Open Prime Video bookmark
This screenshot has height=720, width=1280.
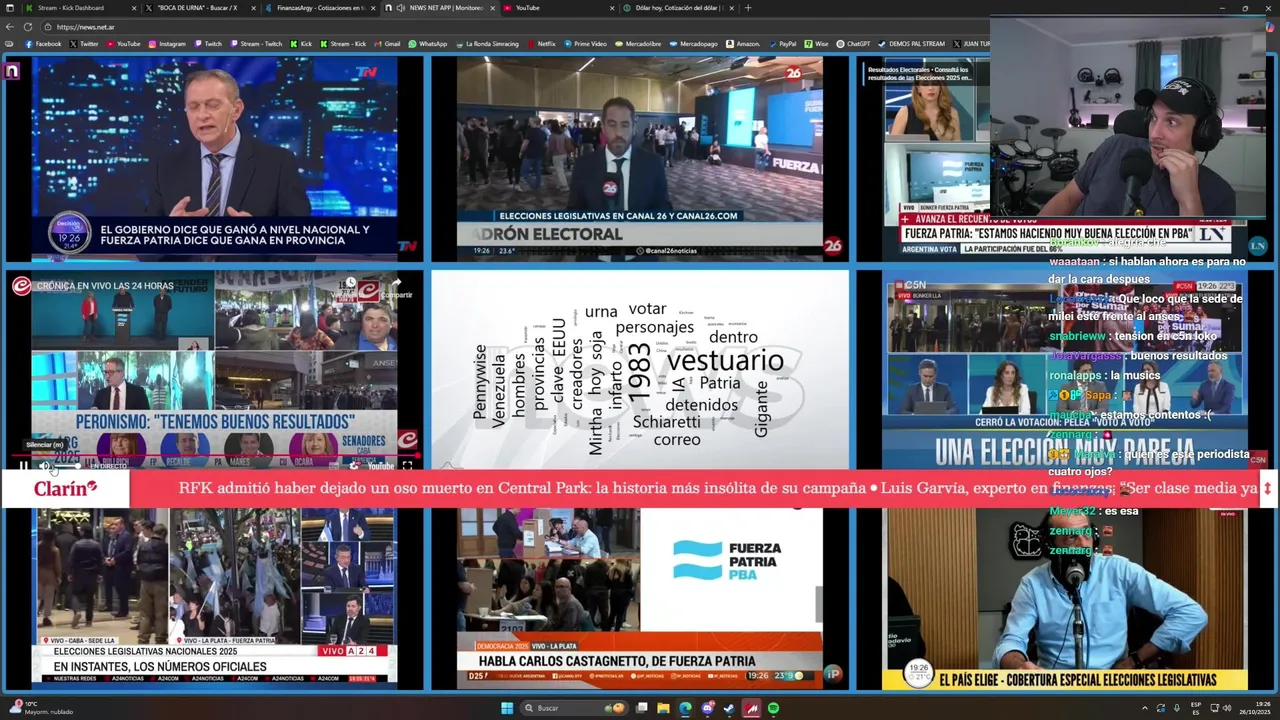pyautogui.click(x=585, y=44)
